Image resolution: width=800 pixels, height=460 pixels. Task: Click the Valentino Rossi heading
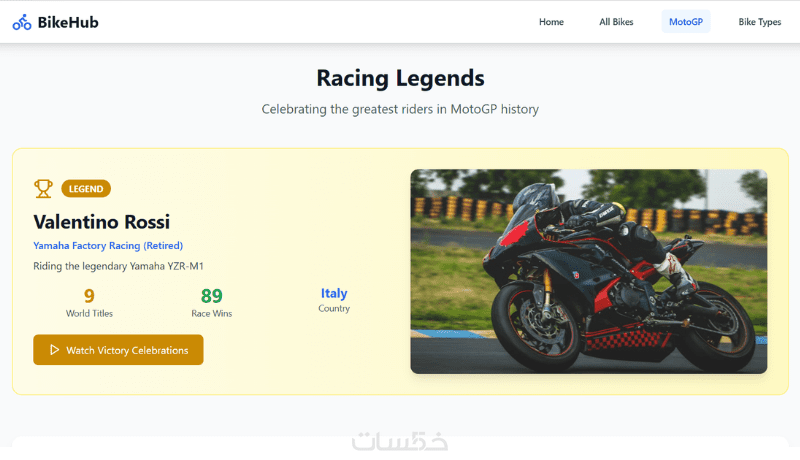tap(102, 222)
